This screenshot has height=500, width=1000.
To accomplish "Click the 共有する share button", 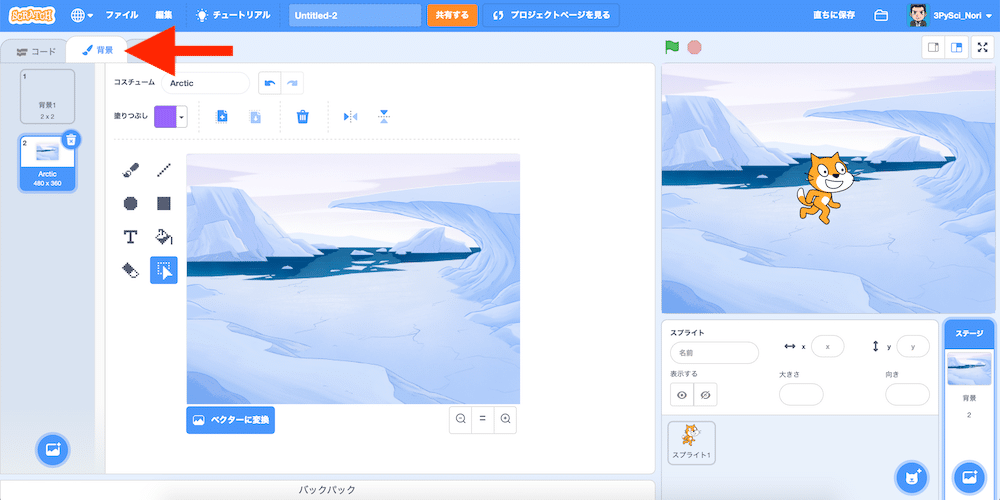I will coord(452,15).
